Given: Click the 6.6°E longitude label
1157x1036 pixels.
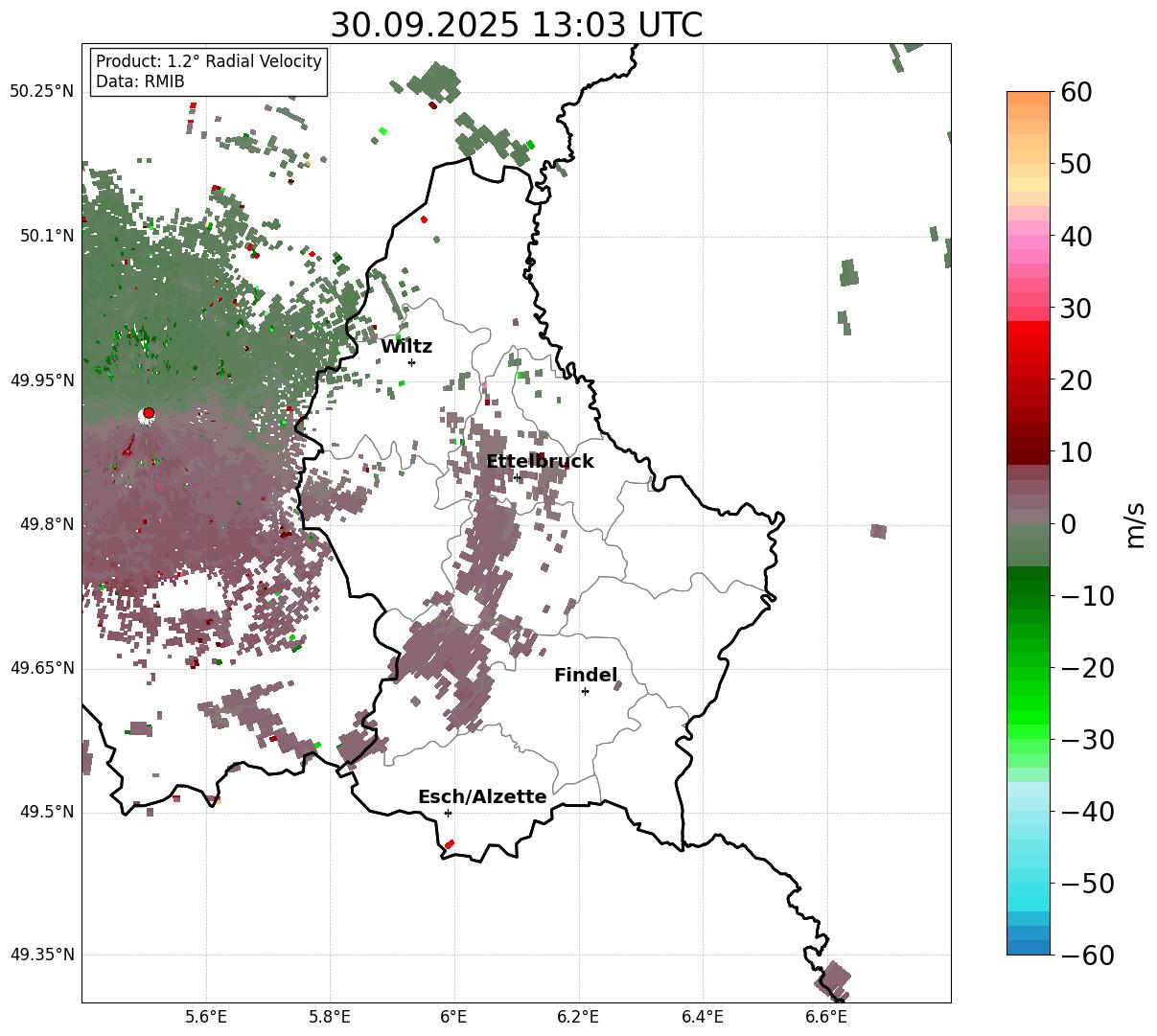Looking at the screenshot, I should [x=826, y=1017].
